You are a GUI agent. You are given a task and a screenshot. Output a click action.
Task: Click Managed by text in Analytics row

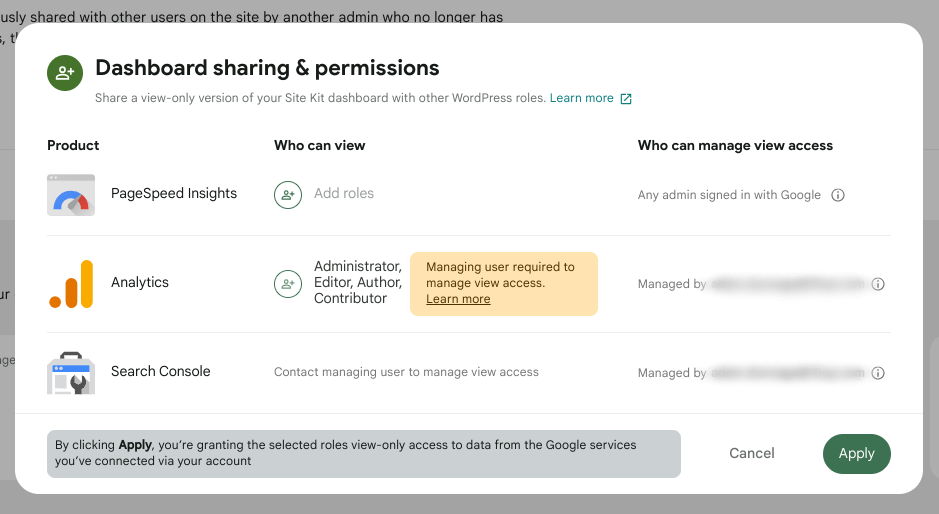pos(672,284)
